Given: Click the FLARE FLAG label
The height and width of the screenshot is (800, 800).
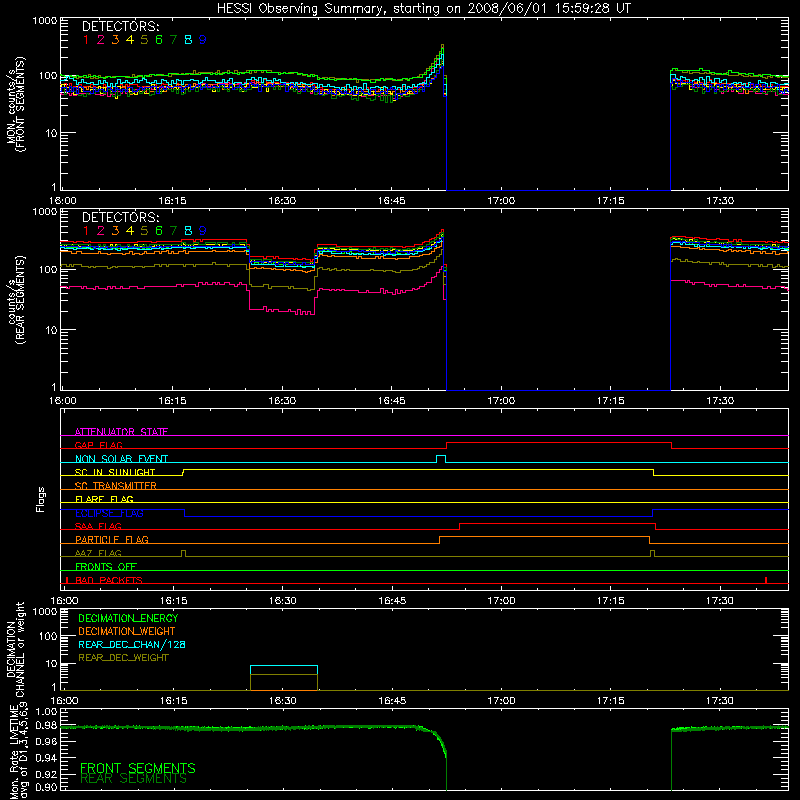Looking at the screenshot, I should 104,499.
